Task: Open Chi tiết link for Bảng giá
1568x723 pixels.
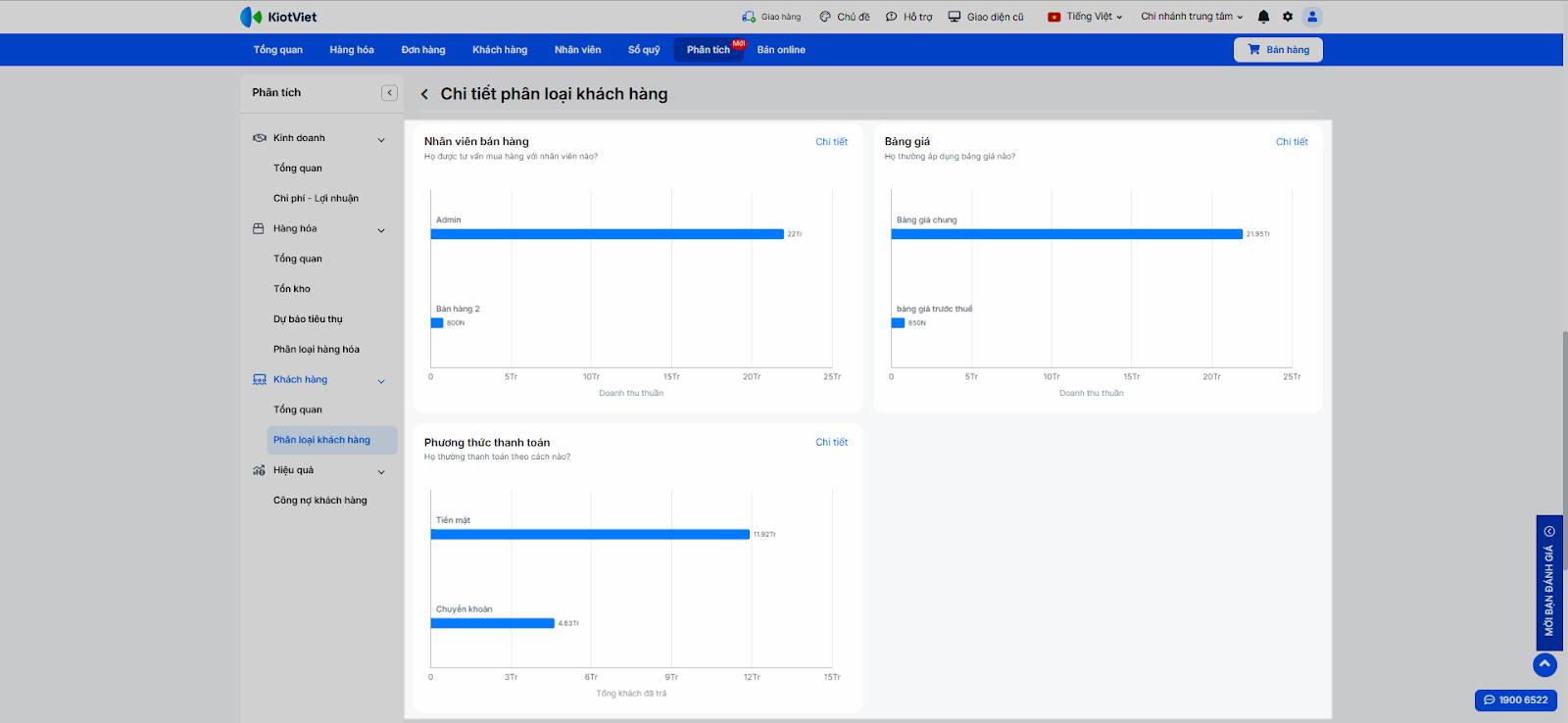Action: coord(1292,142)
